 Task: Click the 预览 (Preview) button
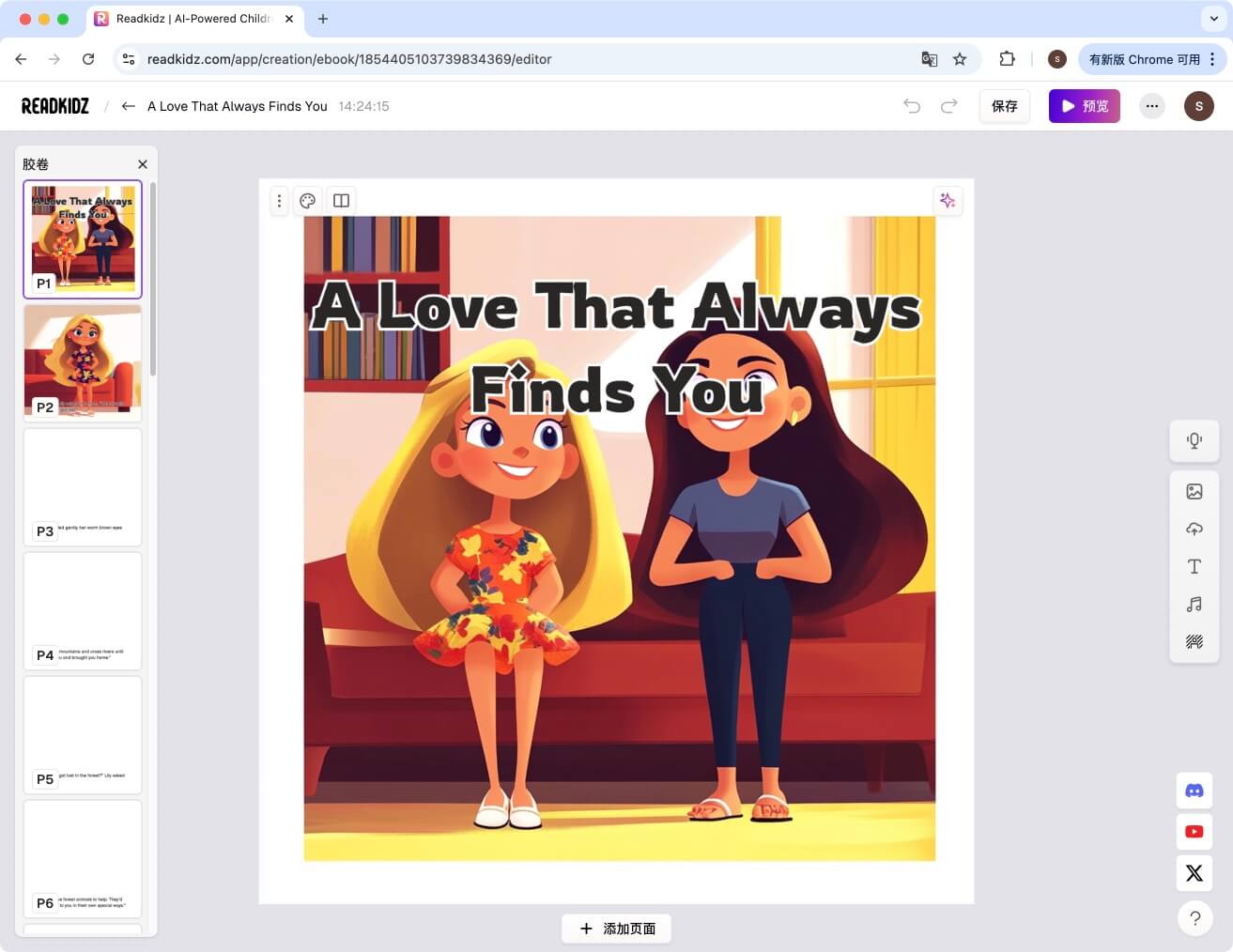pyautogui.click(x=1084, y=106)
